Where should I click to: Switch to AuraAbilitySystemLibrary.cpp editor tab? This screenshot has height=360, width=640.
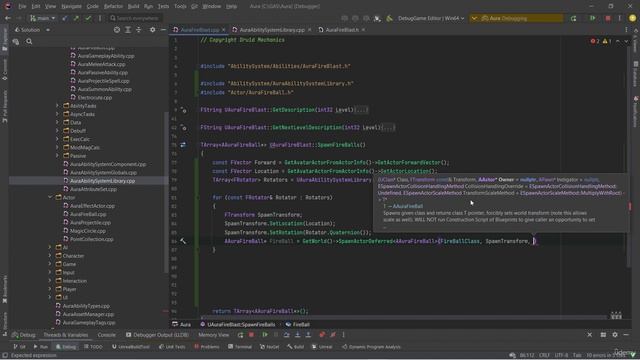click(x=272, y=30)
